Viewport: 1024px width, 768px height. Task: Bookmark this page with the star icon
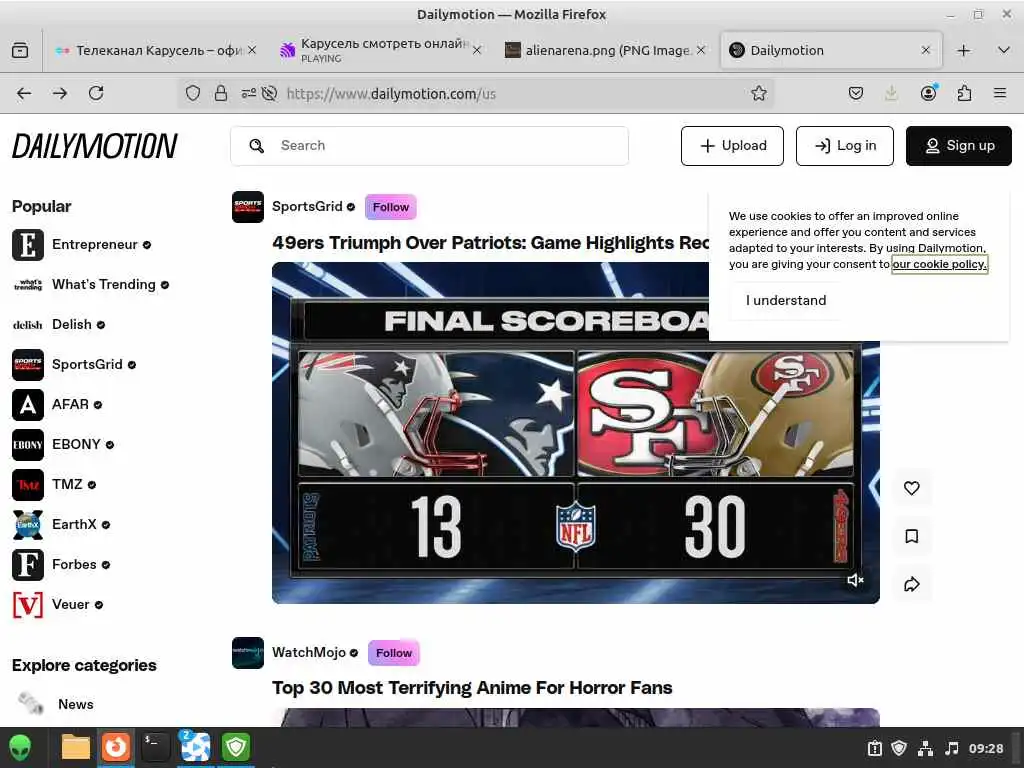point(758,93)
